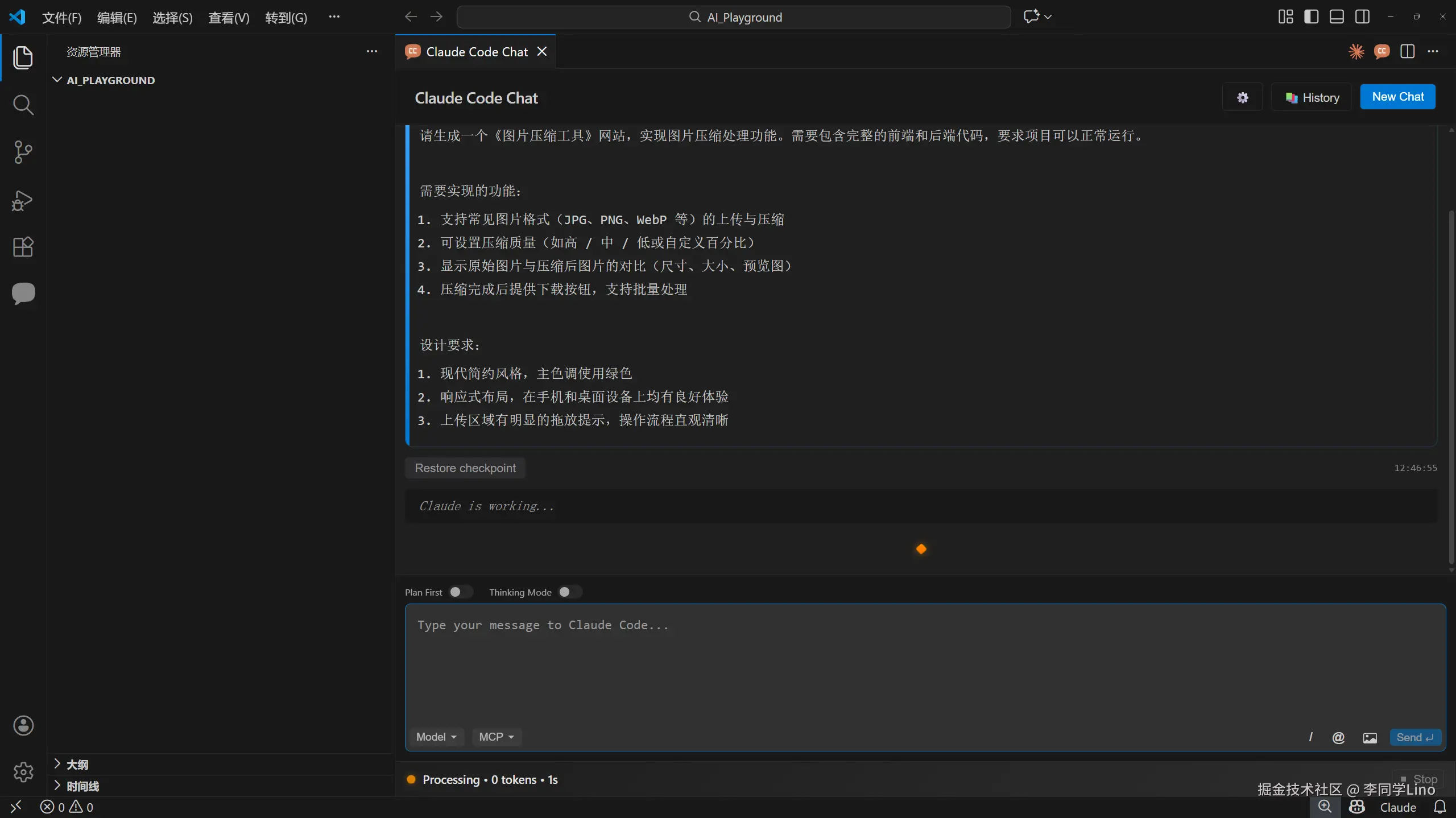Image resolution: width=1456 pixels, height=818 pixels.
Task: Select the Claude Code Chat tab
Action: 477,52
